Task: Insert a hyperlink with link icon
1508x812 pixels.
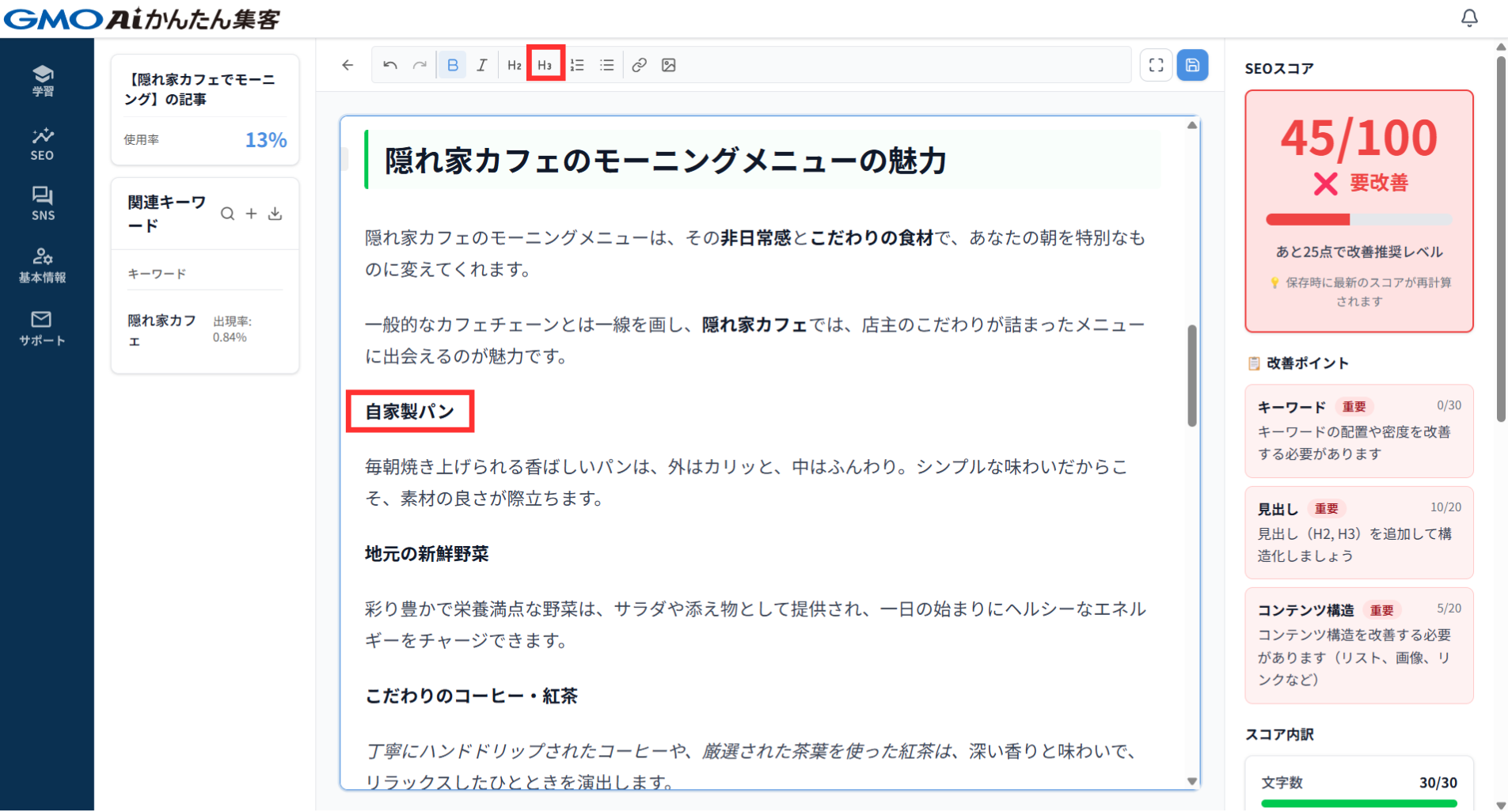Action: [639, 65]
